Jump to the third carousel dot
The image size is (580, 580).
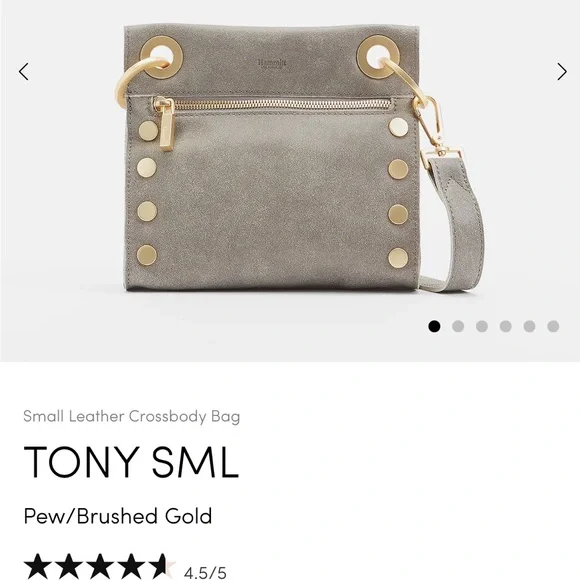pyautogui.click(x=482, y=326)
